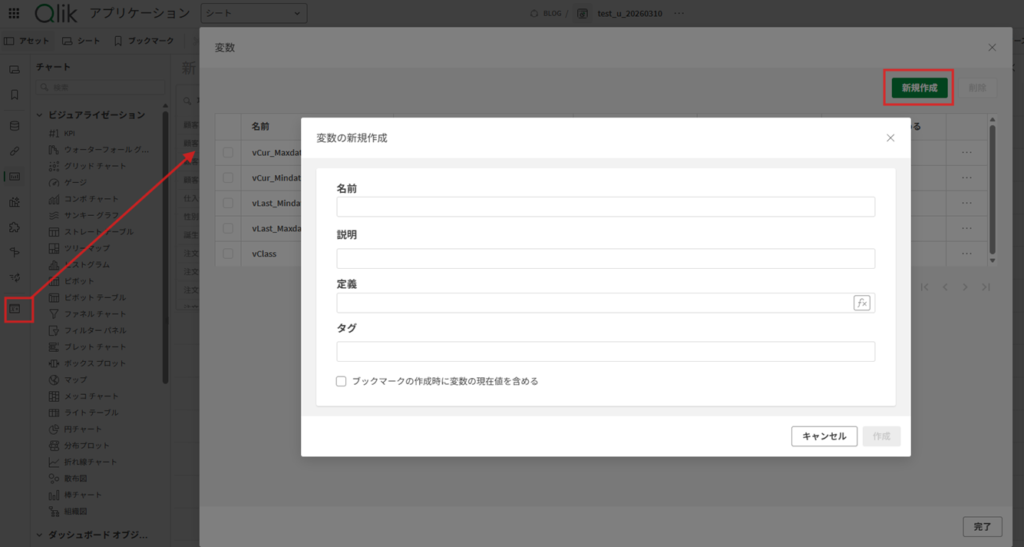The height and width of the screenshot is (547, 1024).
Task: Open the more options menu beside test_u_20260310
Action: 680,13
